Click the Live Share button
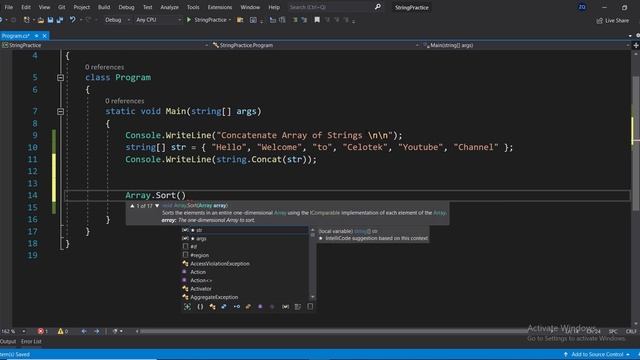 point(613,20)
